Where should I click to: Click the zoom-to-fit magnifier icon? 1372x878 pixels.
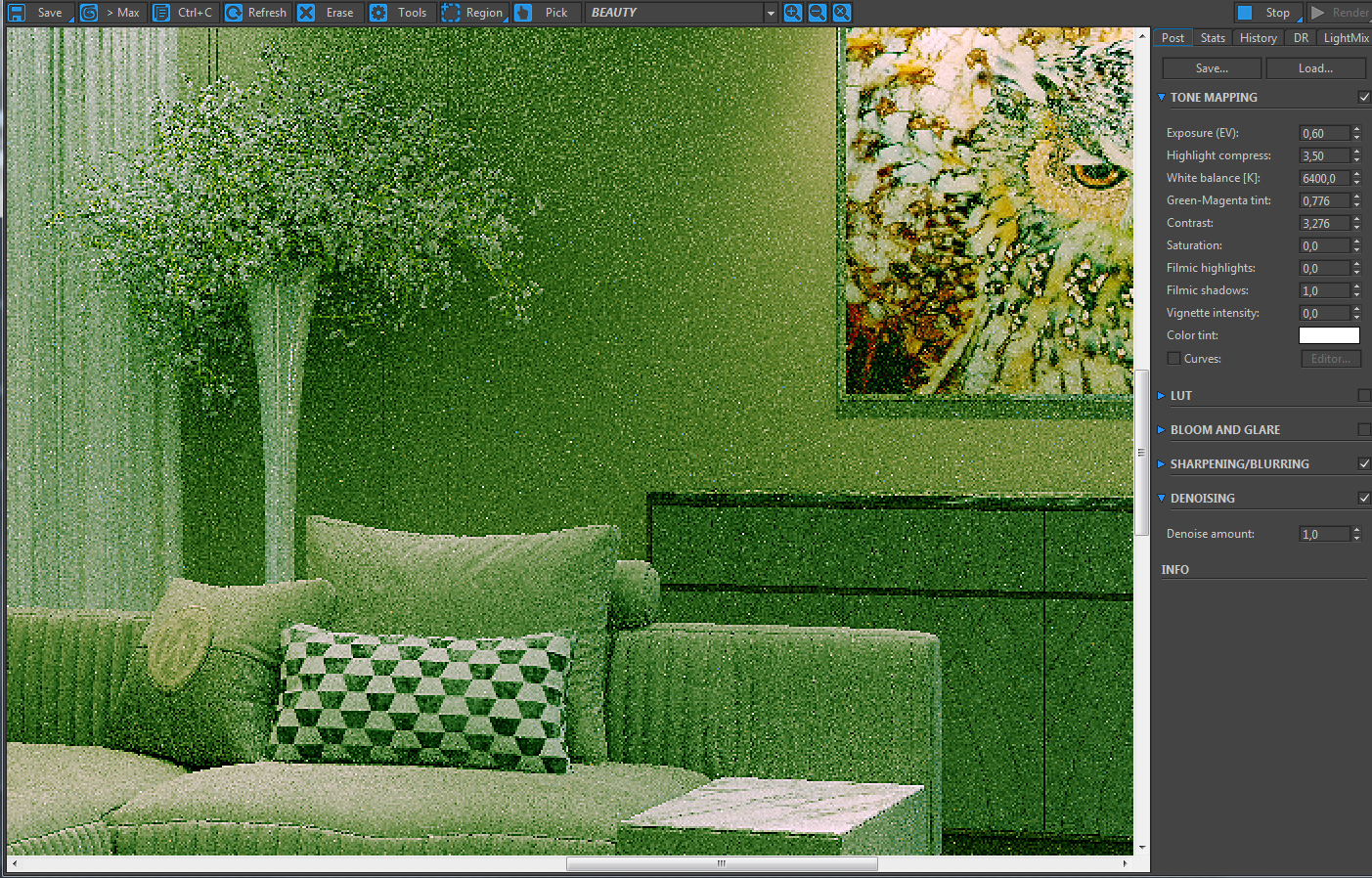(842, 13)
